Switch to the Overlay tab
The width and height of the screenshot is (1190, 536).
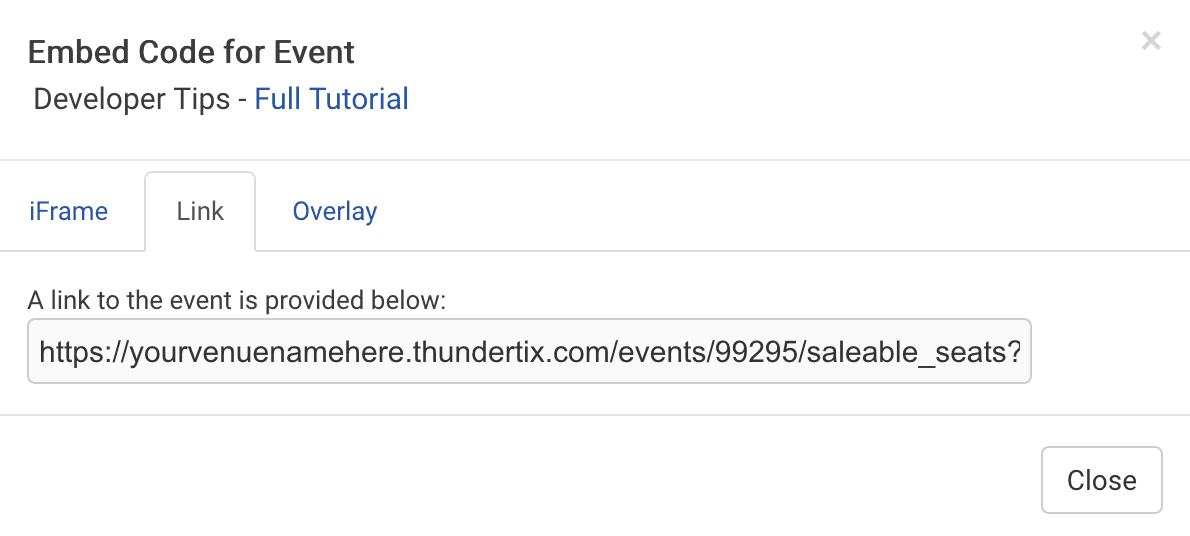[334, 212]
